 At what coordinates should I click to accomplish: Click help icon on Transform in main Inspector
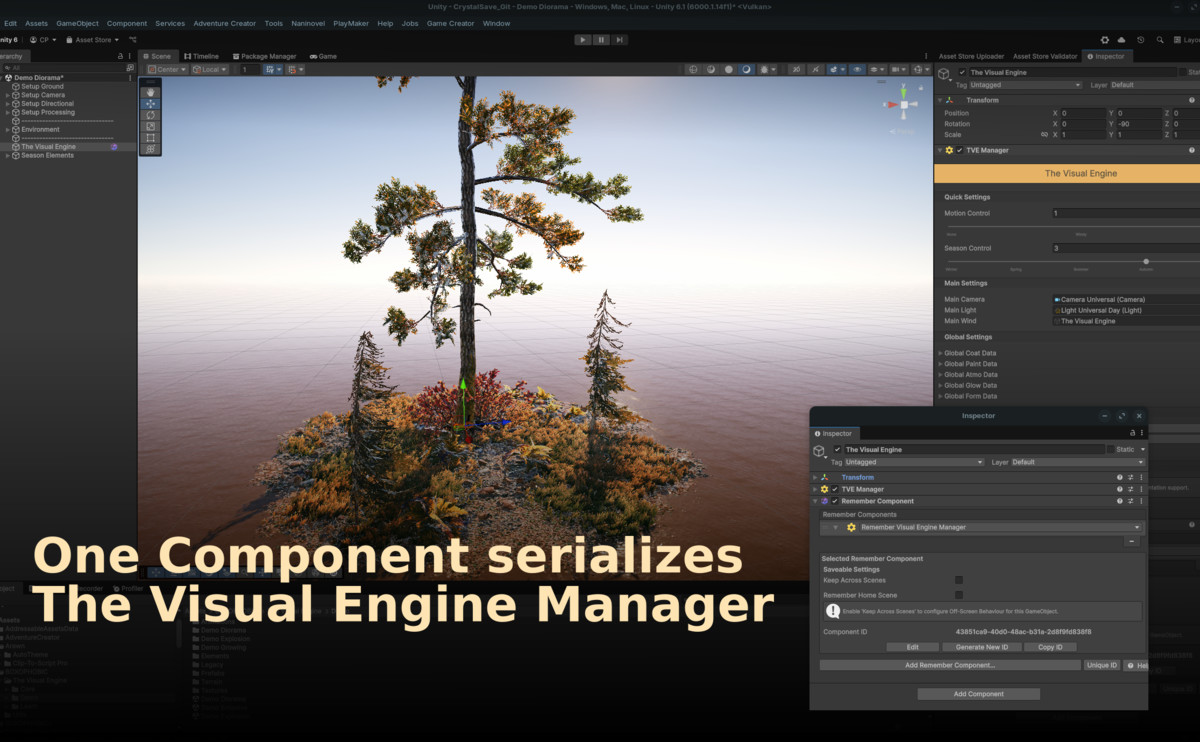tap(1192, 100)
